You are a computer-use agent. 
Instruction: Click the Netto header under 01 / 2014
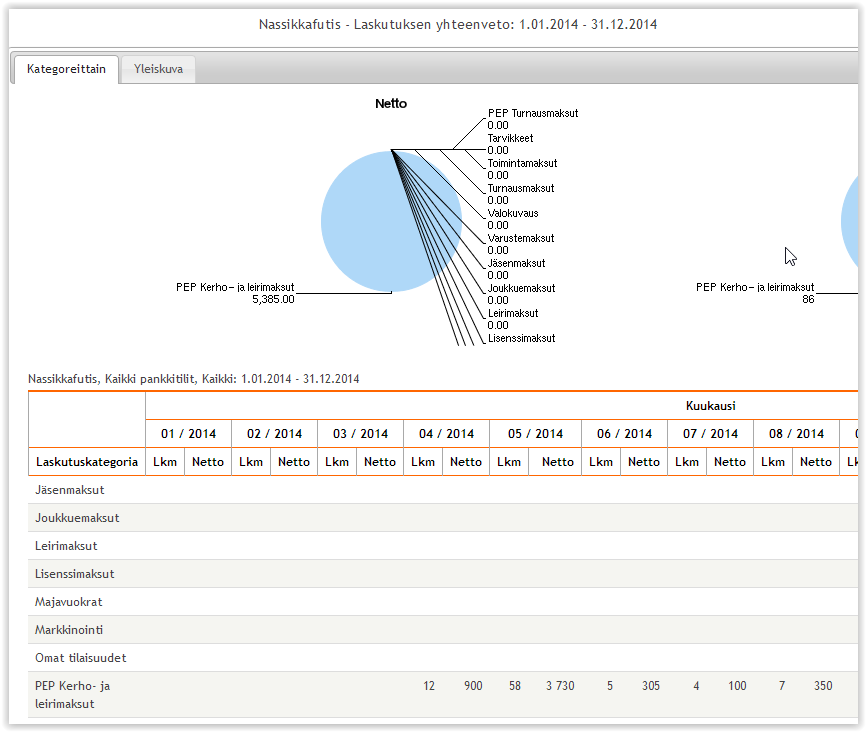coord(208,462)
